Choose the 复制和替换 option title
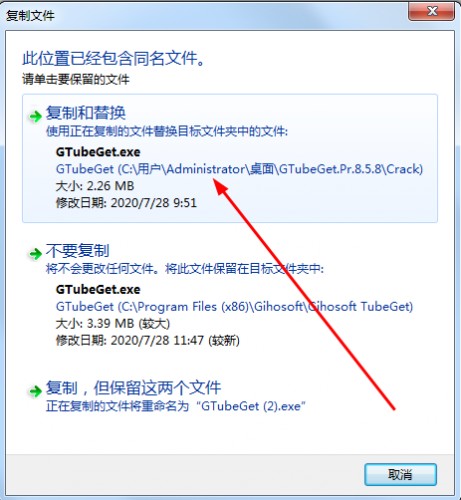The image size is (461, 500). (86, 113)
